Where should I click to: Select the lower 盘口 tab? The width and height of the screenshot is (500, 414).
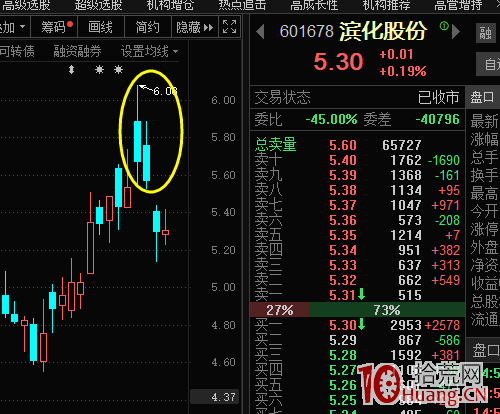pyautogui.click(x=484, y=350)
